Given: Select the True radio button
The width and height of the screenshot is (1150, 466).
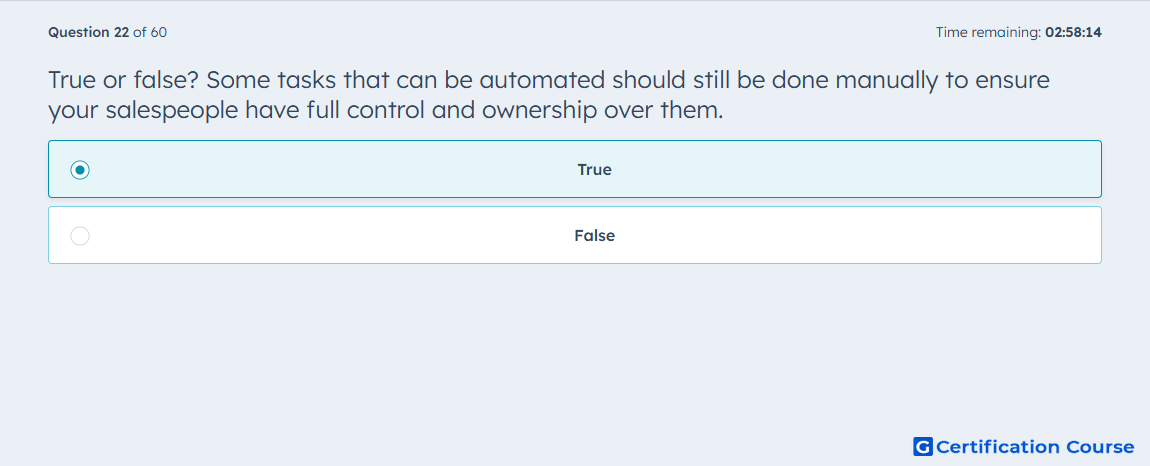Looking at the screenshot, I should pos(80,170).
